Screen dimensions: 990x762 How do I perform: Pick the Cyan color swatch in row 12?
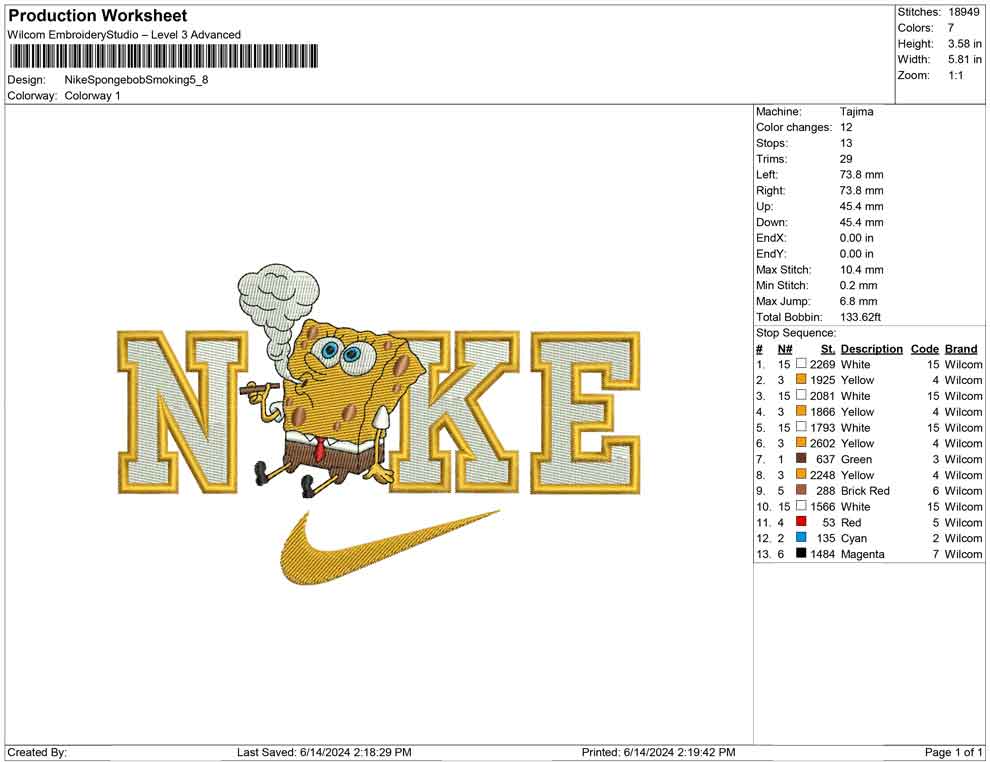click(801, 537)
